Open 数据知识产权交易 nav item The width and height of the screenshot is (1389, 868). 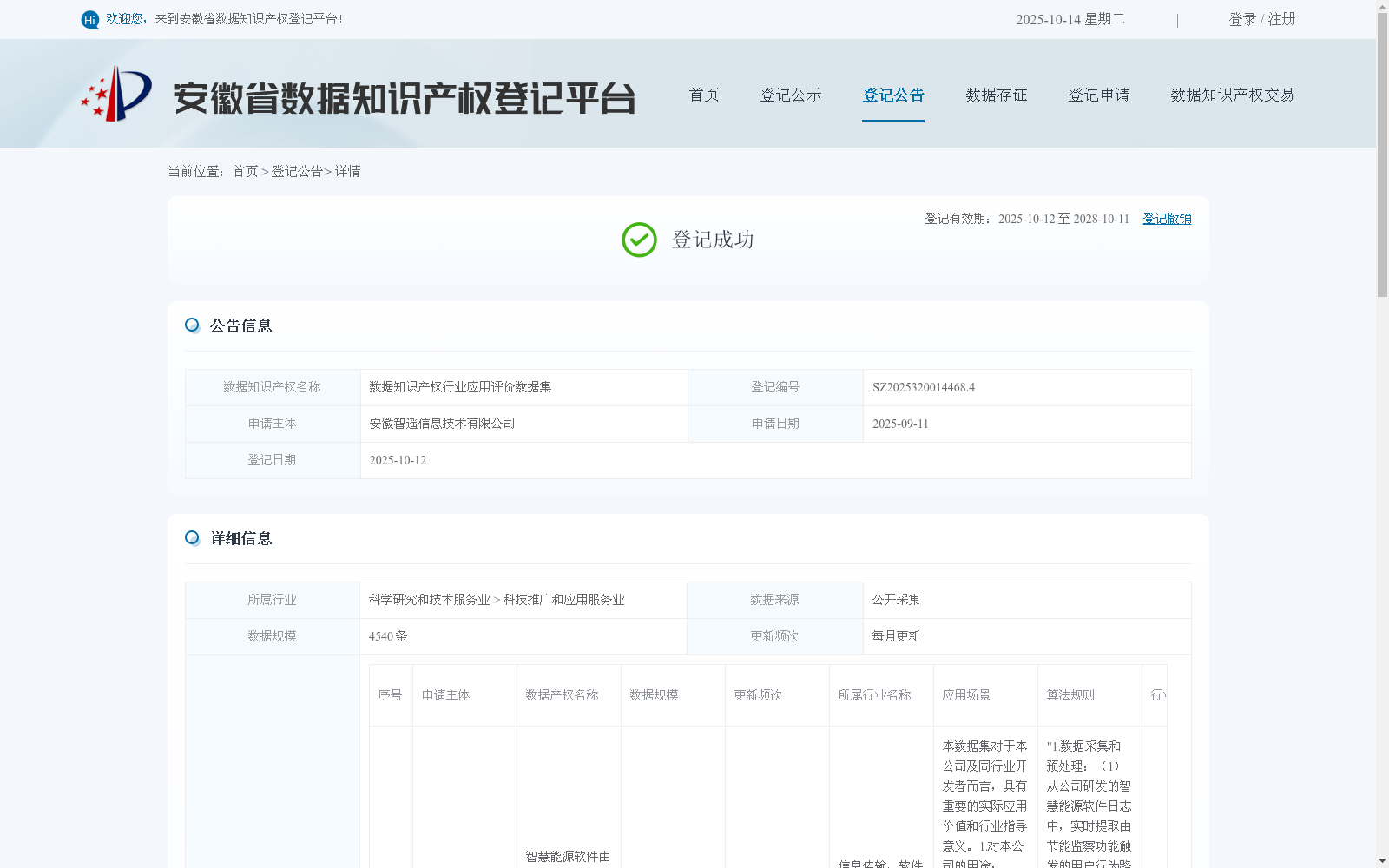1233,95
